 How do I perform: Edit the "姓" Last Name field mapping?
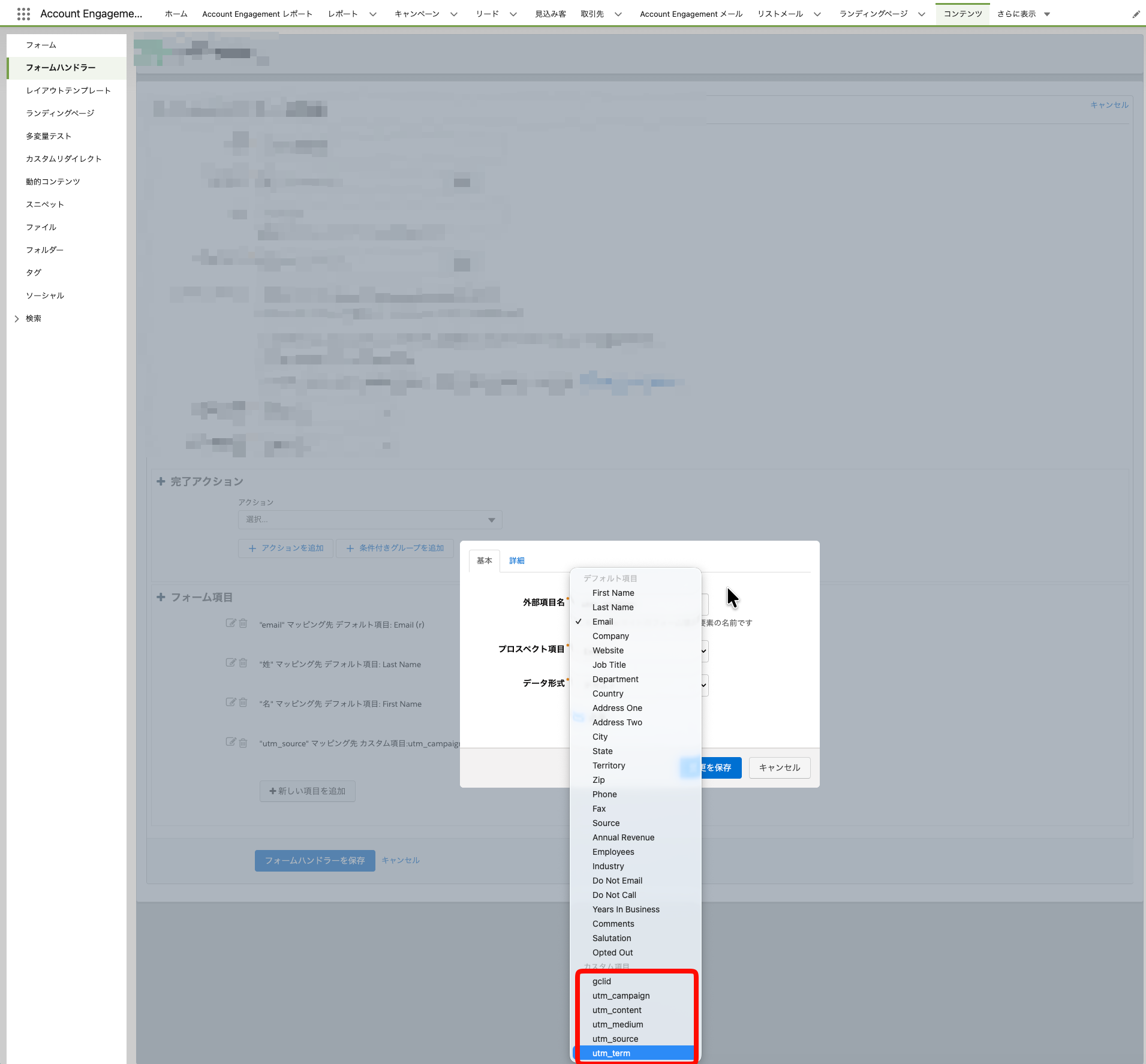tap(231, 663)
